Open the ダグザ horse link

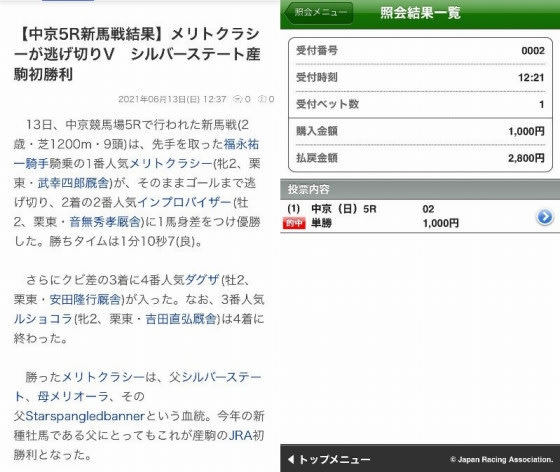pyautogui.click(x=202, y=280)
